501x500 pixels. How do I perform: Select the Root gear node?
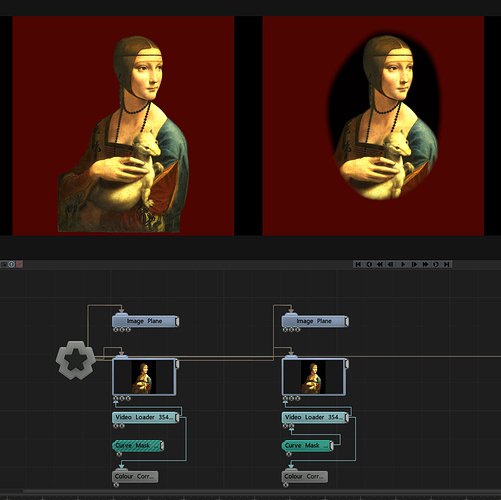pos(76,360)
